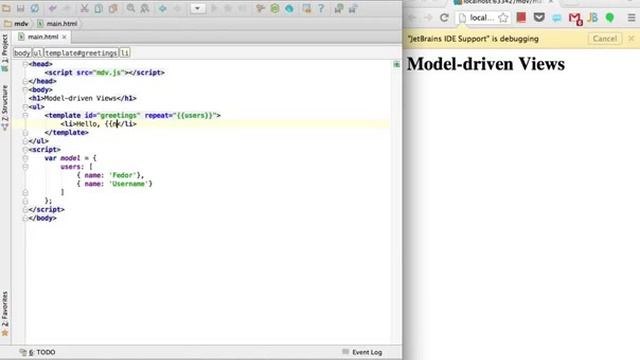This screenshot has width=640, height=360.
Task: Click the Save All toolbar icon
Action: (x=20, y=8)
